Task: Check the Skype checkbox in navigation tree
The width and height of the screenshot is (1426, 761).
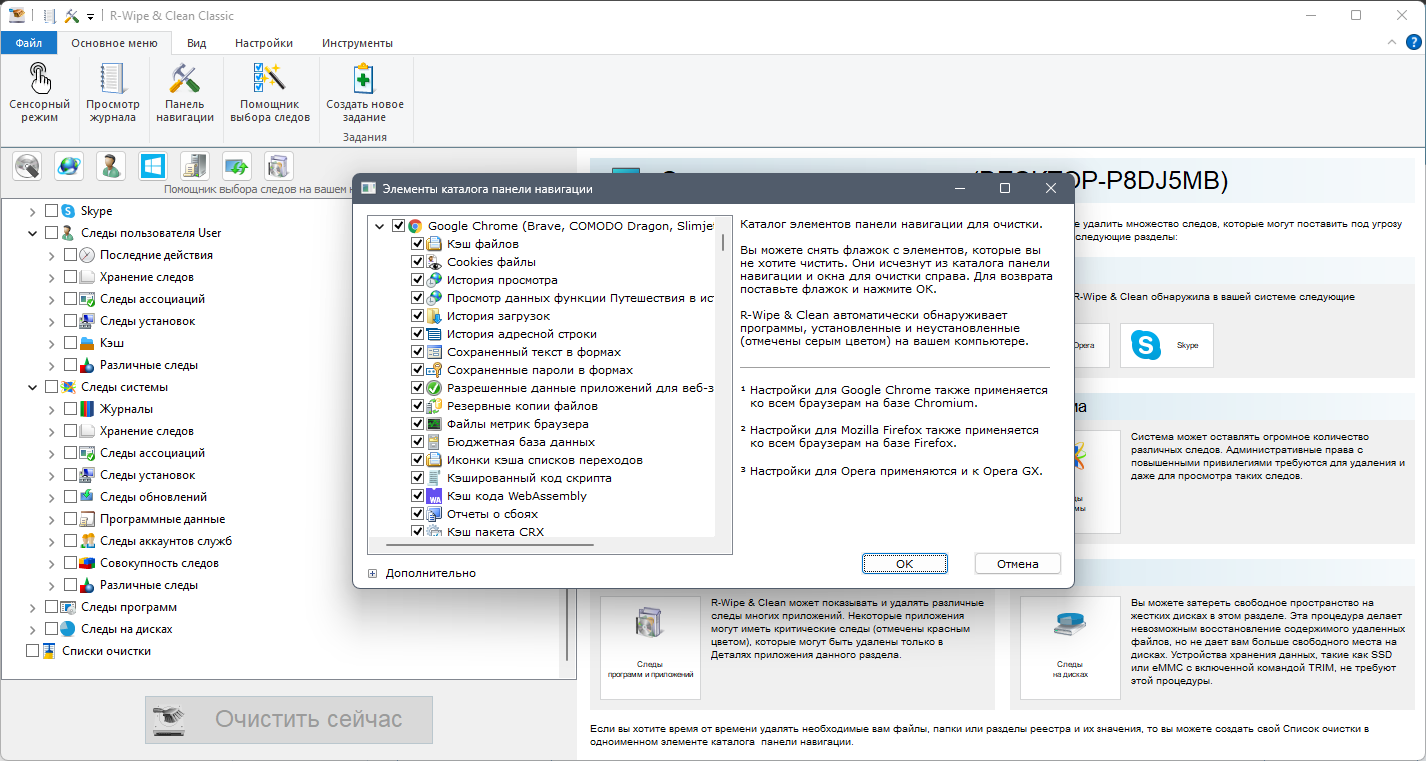Action: (51, 211)
